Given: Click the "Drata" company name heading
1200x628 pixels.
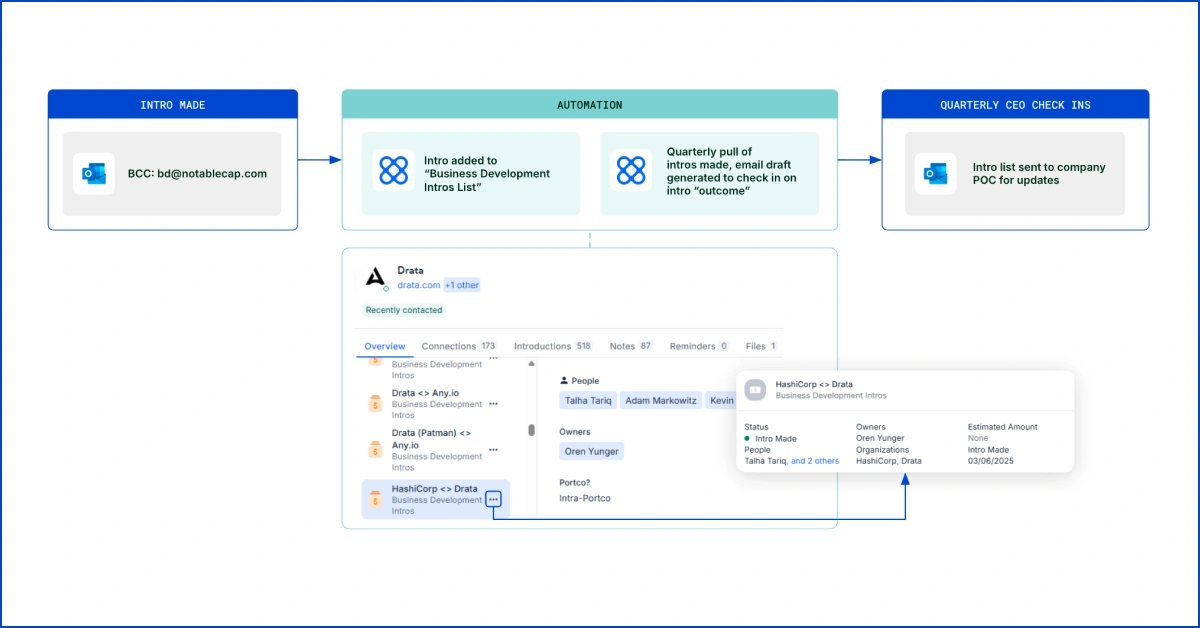Looking at the screenshot, I should [x=410, y=270].
